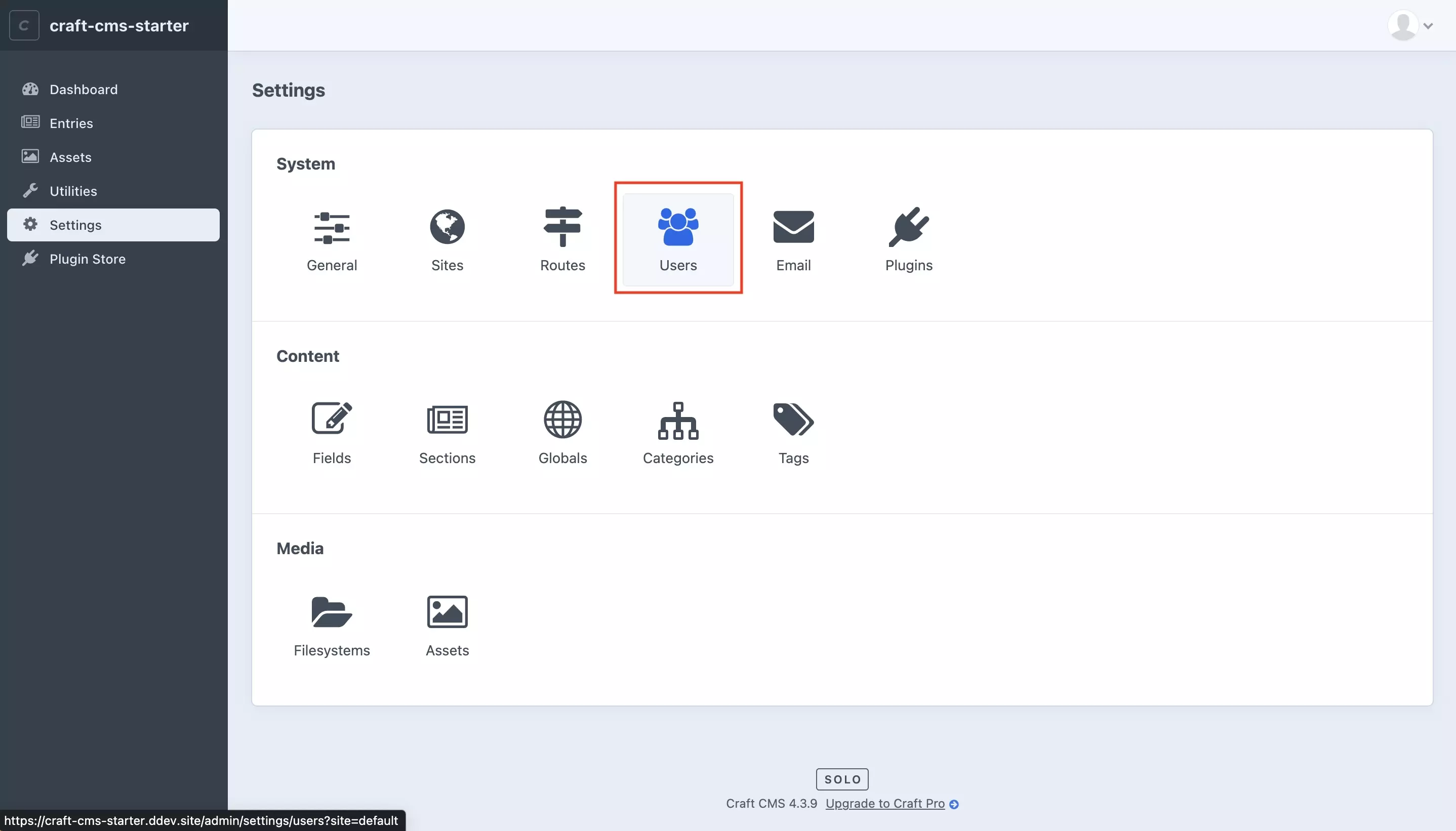The image size is (1456, 831).
Task: Click the Media section heading
Action: point(300,549)
